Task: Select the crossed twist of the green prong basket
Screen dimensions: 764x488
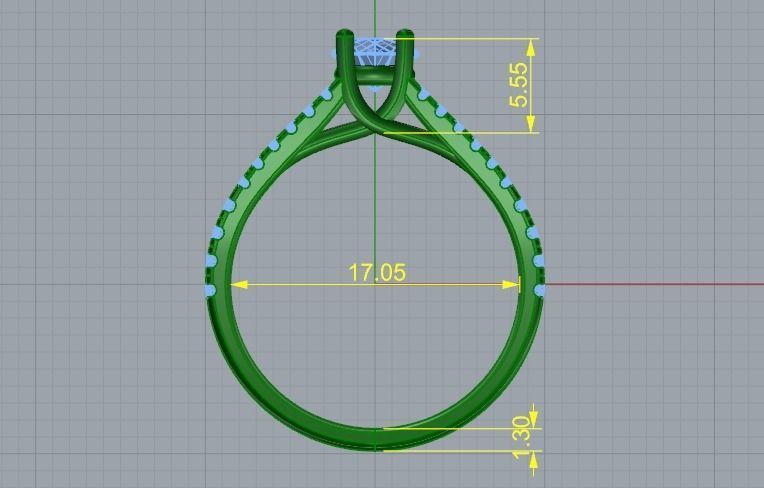Action: [375, 121]
